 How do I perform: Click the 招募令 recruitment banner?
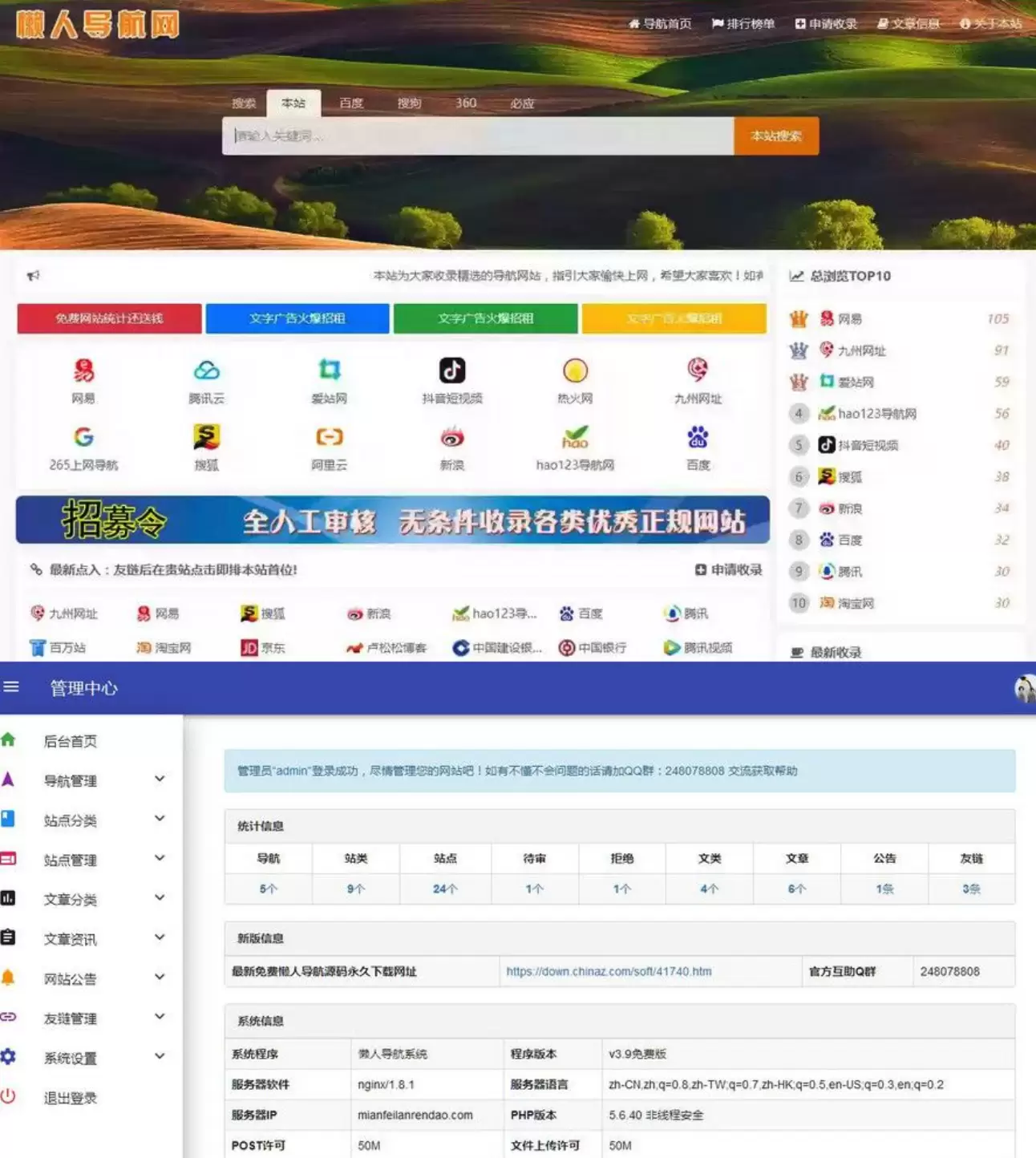click(393, 520)
